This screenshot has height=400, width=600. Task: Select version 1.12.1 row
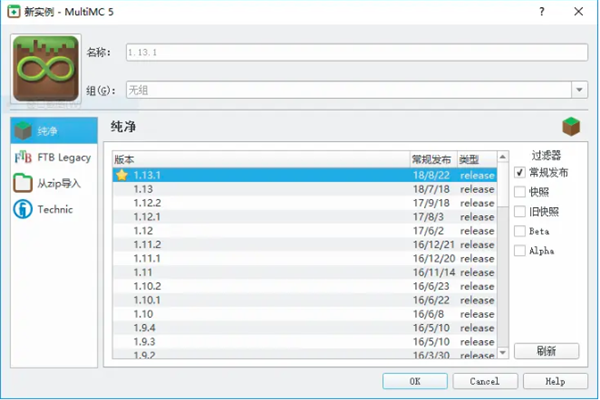[305, 217]
